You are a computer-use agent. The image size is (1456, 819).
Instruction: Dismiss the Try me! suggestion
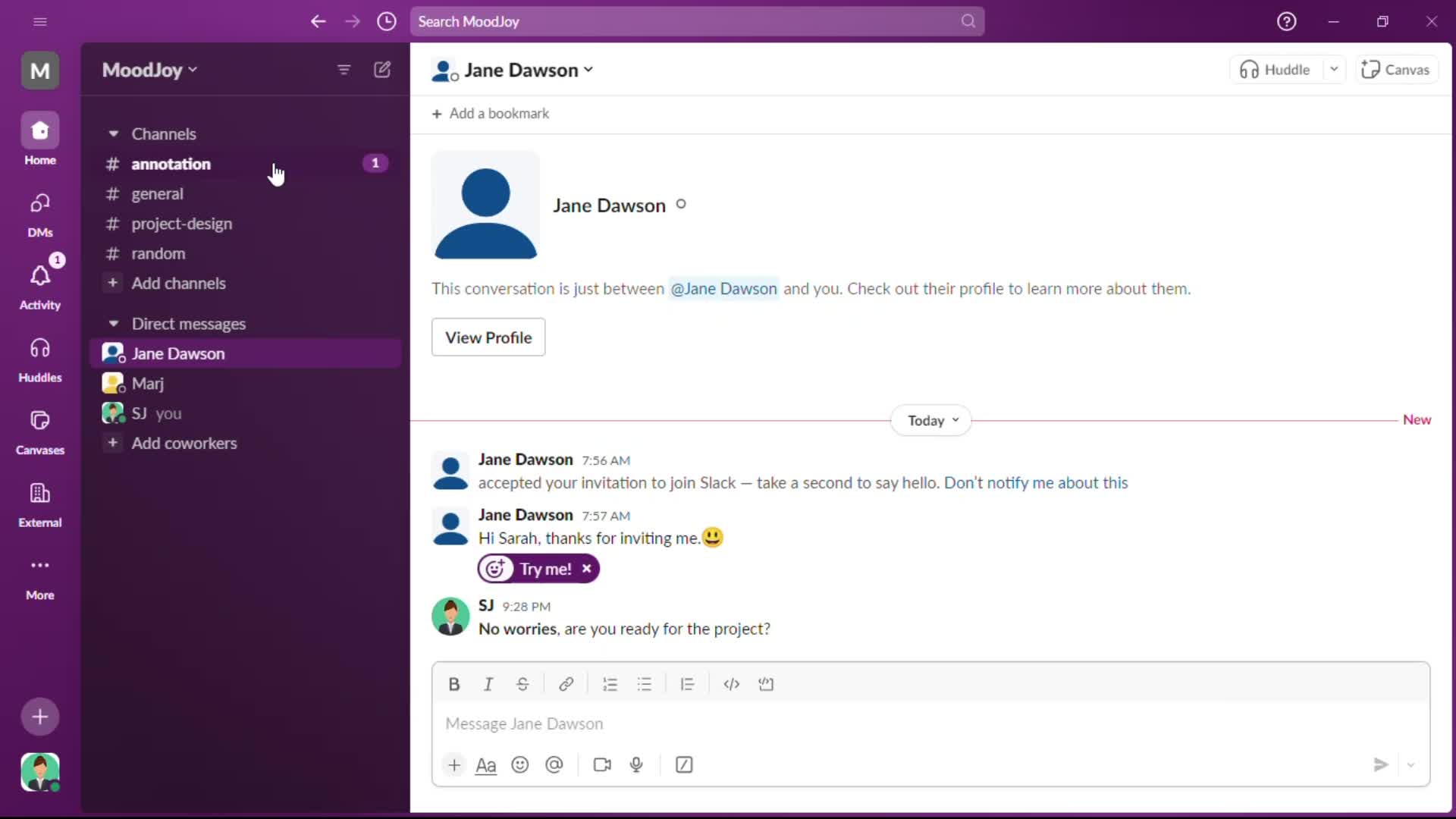pyautogui.click(x=586, y=569)
